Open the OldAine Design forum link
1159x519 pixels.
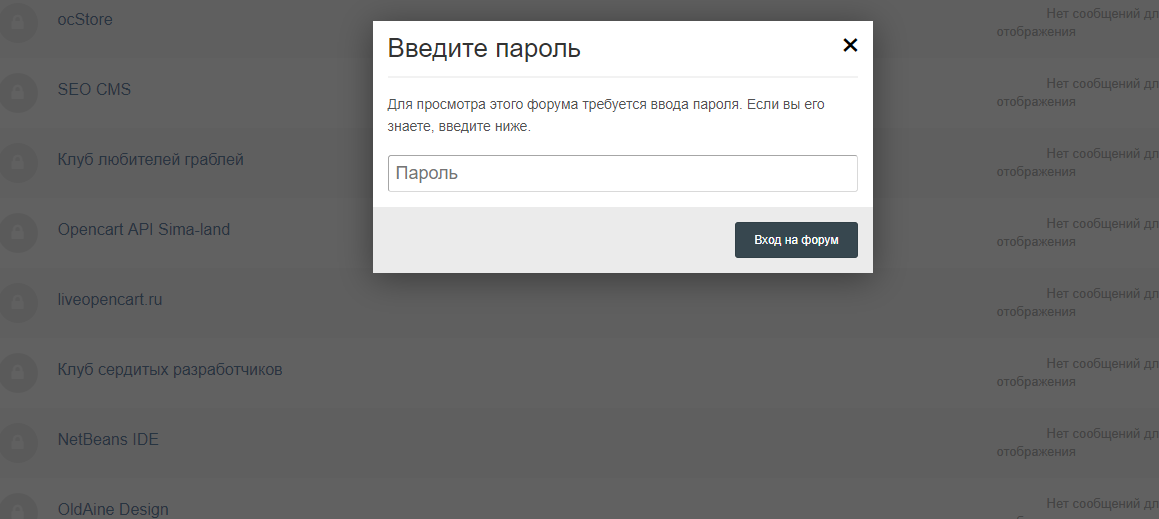coord(113,509)
